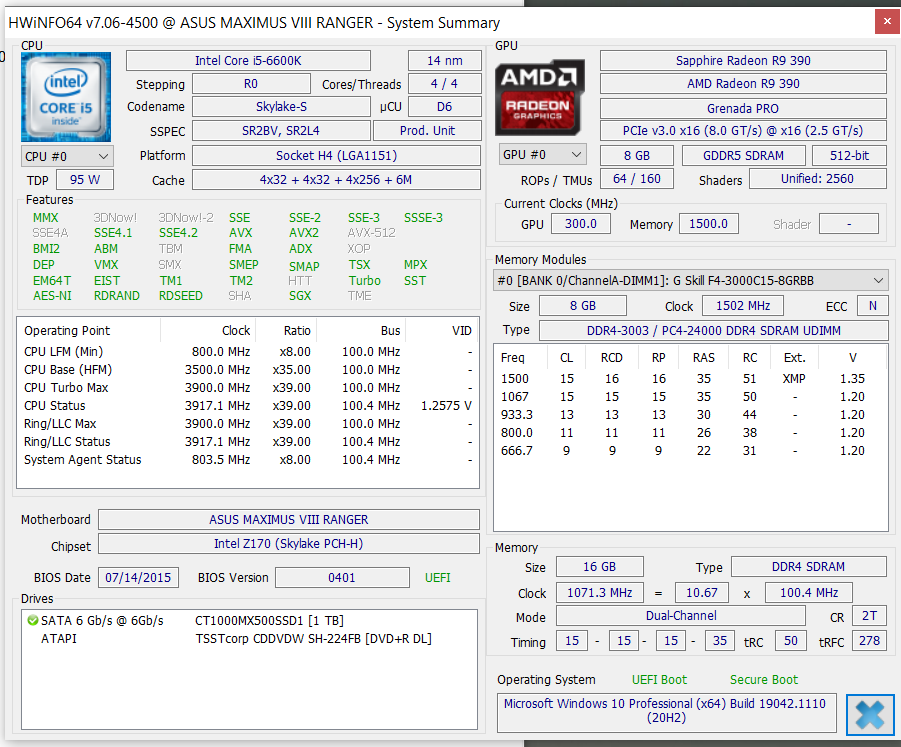Click the Intel Core i5 CPU logo
Screen dimensions: 901x747
[x=66, y=97]
